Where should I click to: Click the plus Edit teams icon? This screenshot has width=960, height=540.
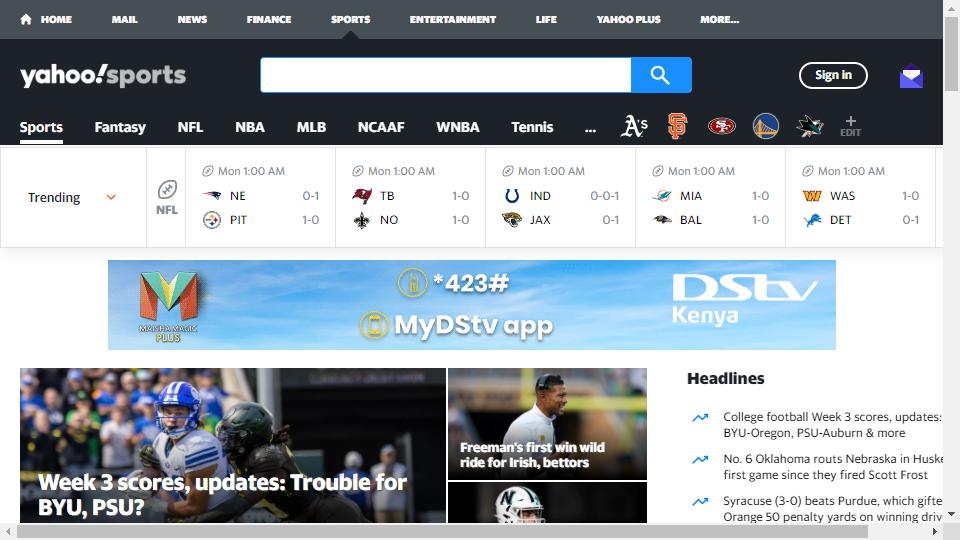click(x=850, y=126)
